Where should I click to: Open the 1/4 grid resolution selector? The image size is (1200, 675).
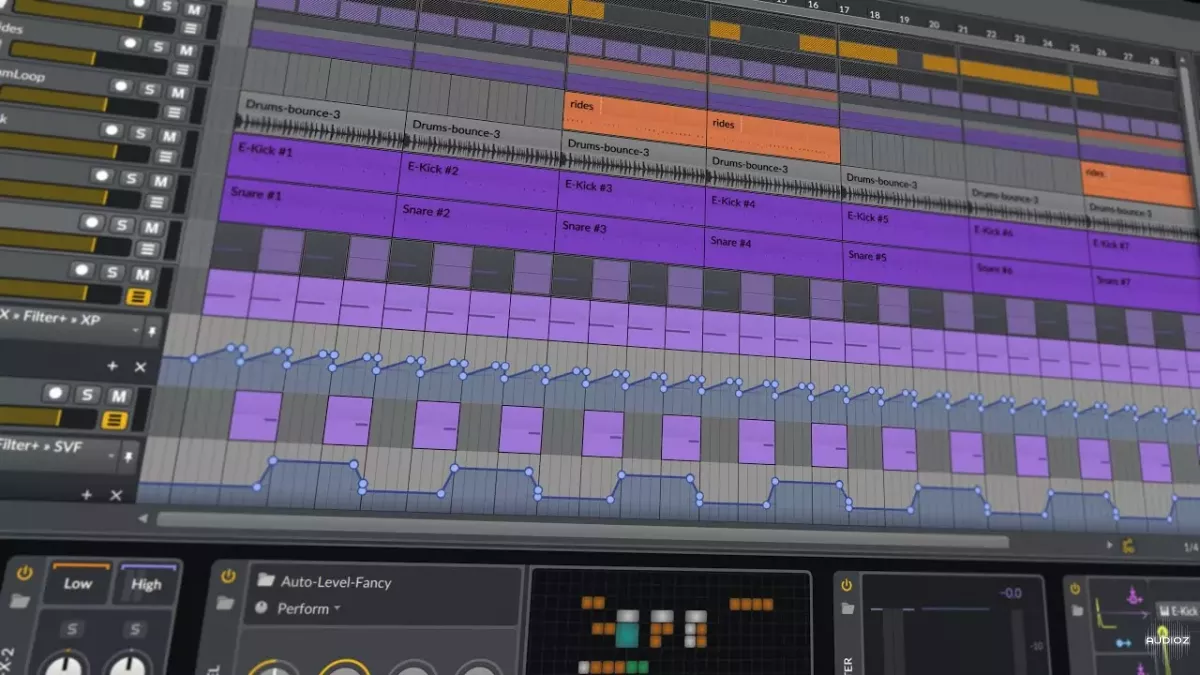click(x=1190, y=547)
